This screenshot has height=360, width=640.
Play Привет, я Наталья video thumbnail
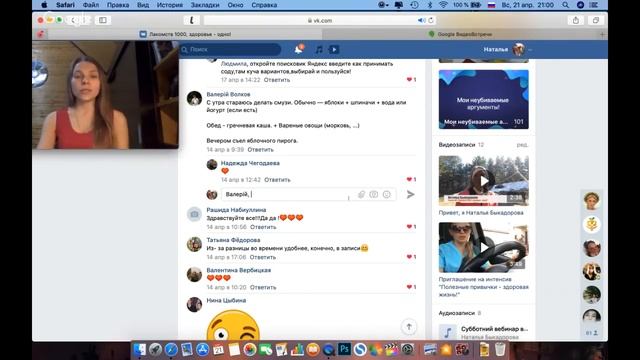[484, 180]
